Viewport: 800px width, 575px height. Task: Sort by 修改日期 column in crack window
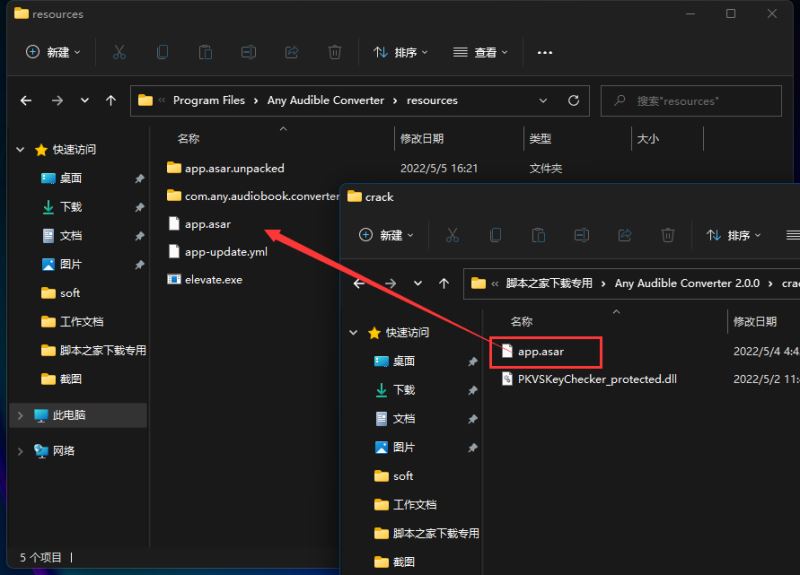click(755, 321)
